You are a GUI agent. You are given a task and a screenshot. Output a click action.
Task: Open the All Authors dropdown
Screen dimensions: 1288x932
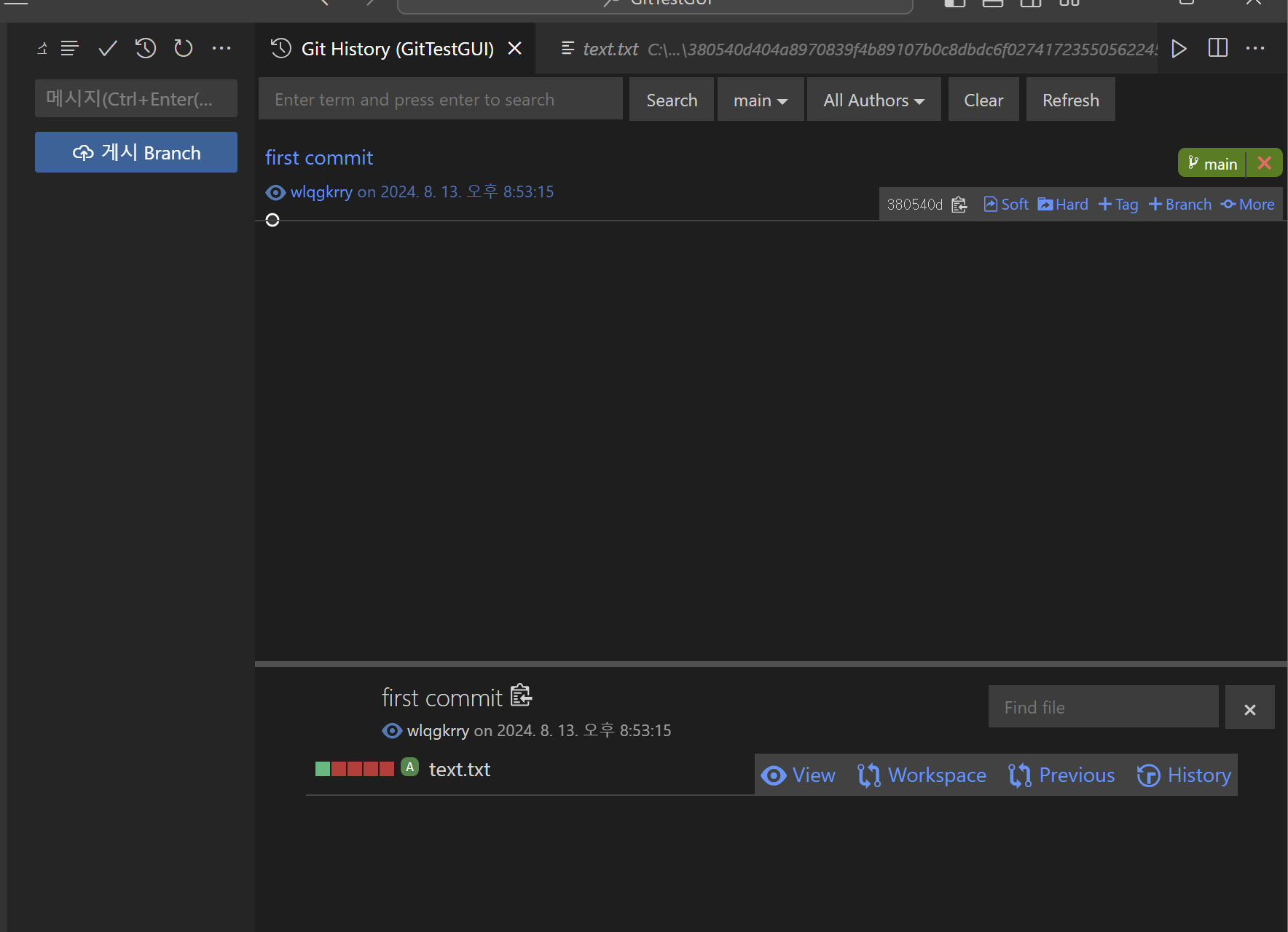point(874,100)
